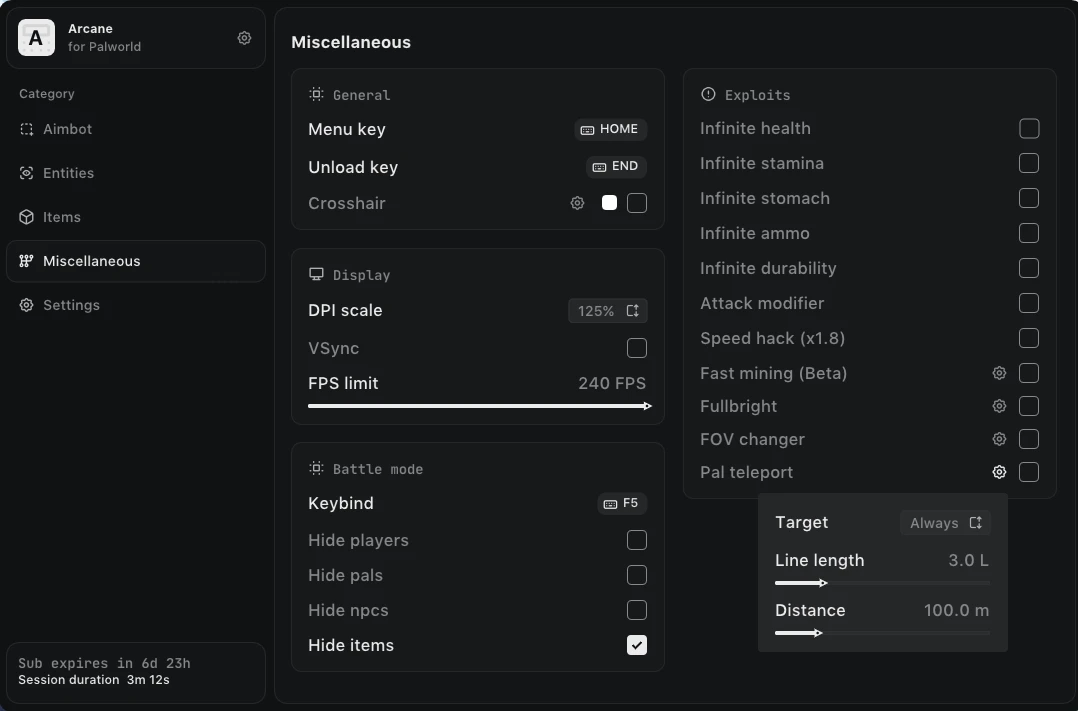Open the gear icon beside Arcane header
Viewport: 1078px width, 711px height.
coord(244,38)
